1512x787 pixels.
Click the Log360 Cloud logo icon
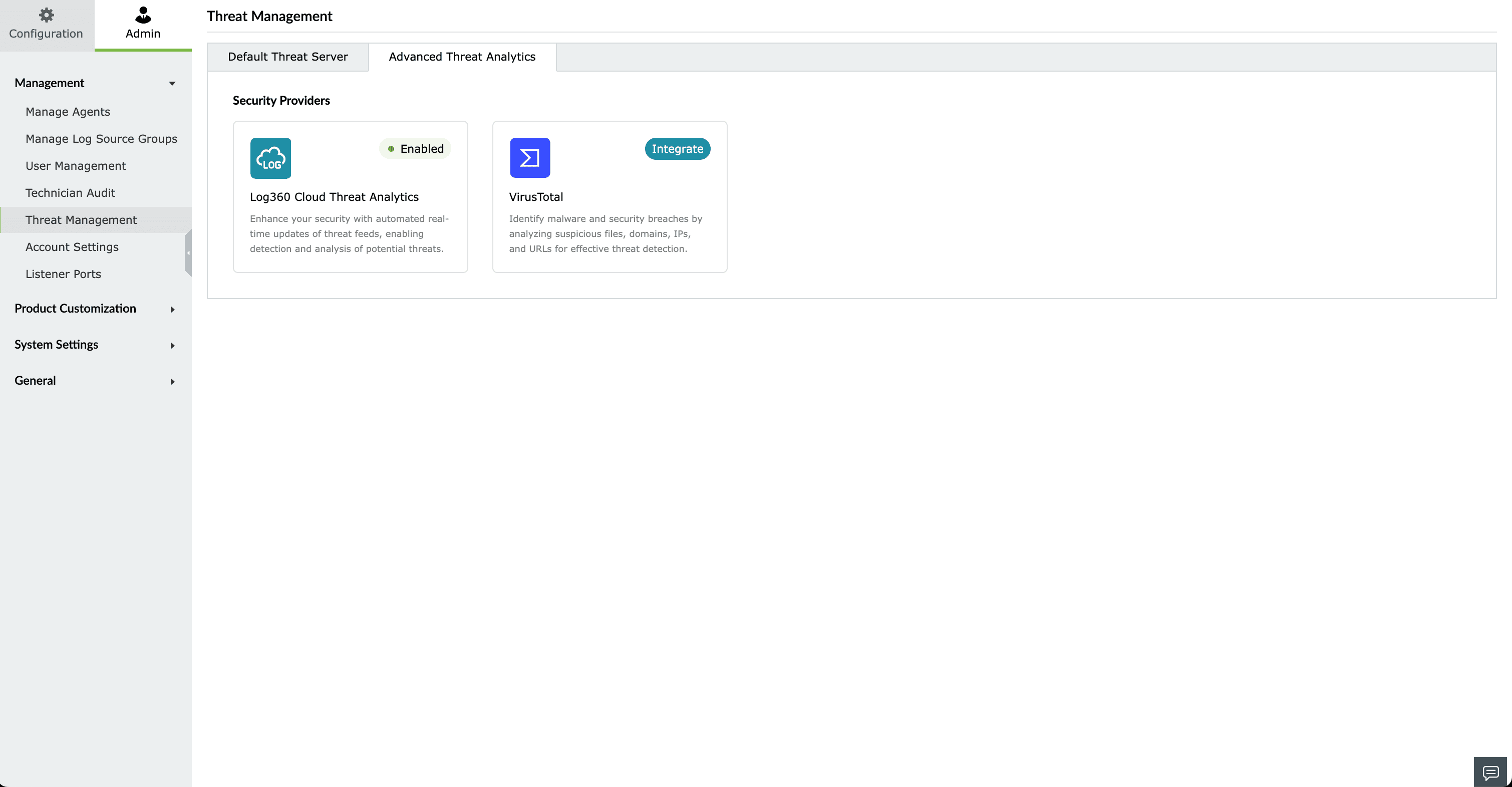tap(270, 158)
